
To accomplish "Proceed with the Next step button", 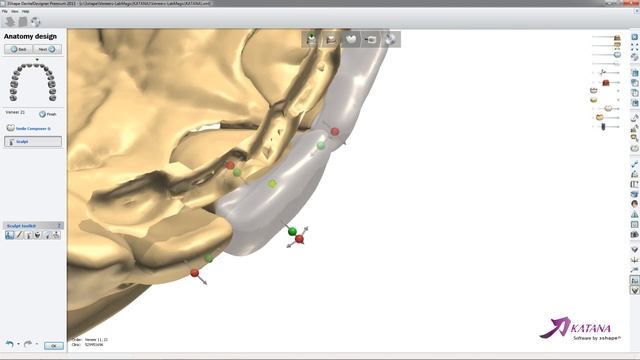I will [x=47, y=49].
